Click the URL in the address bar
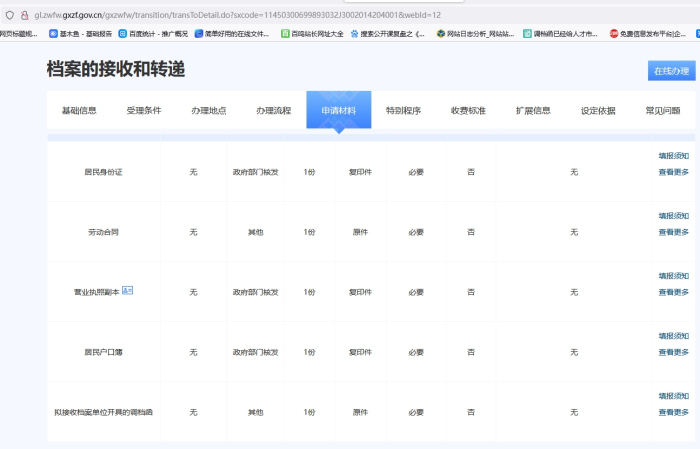700x449 pixels. [238, 15]
